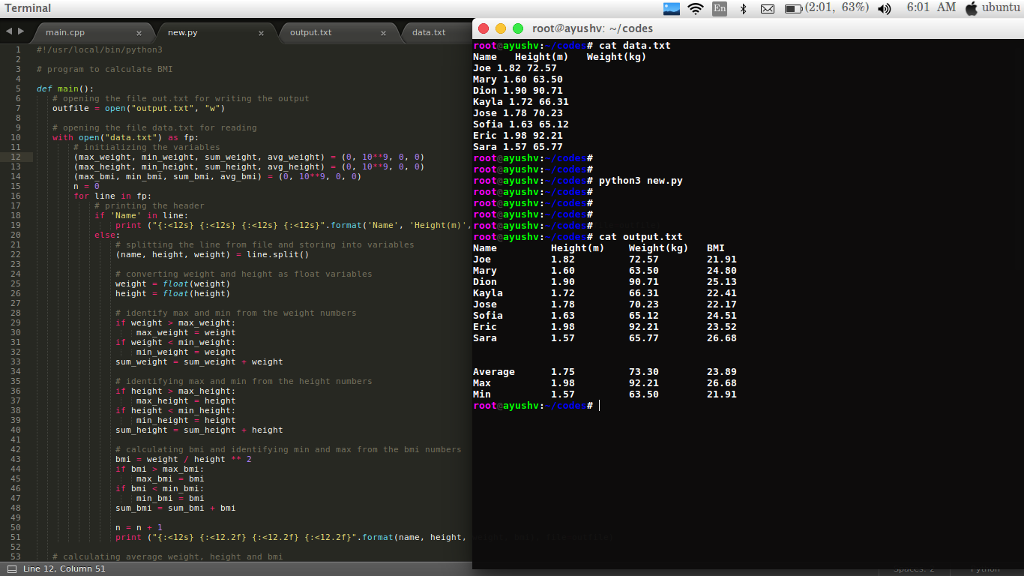The image size is (1024, 576).
Task: Click the 6:01 AM clock
Action: click(930, 8)
